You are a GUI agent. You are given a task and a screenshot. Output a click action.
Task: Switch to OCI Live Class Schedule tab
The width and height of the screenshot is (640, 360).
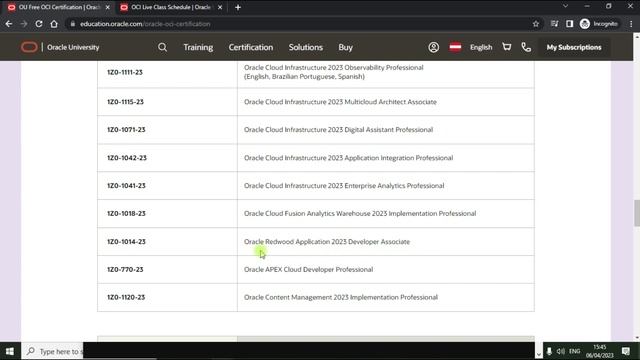[x=170, y=7]
